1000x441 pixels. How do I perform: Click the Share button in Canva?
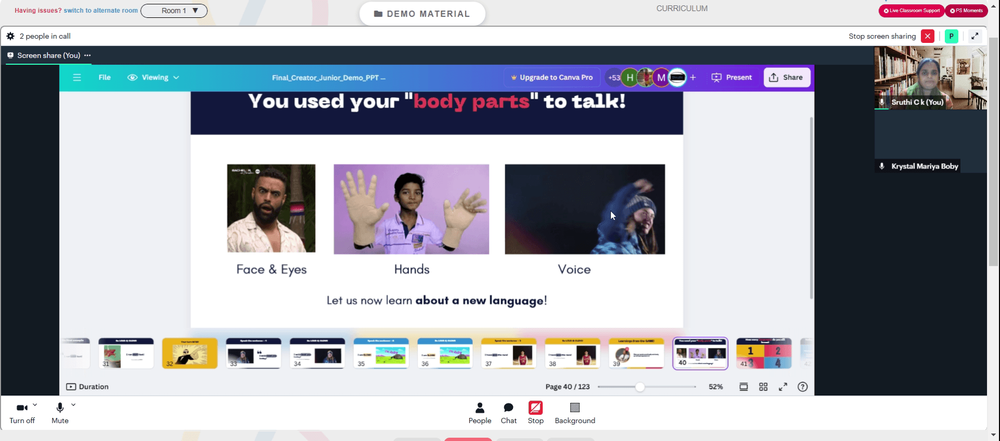(x=787, y=78)
